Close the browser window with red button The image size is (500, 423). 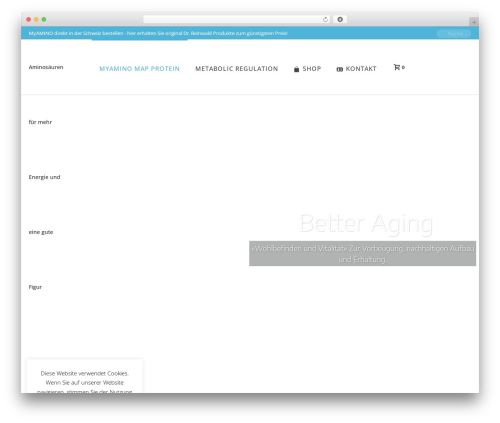coord(29,19)
